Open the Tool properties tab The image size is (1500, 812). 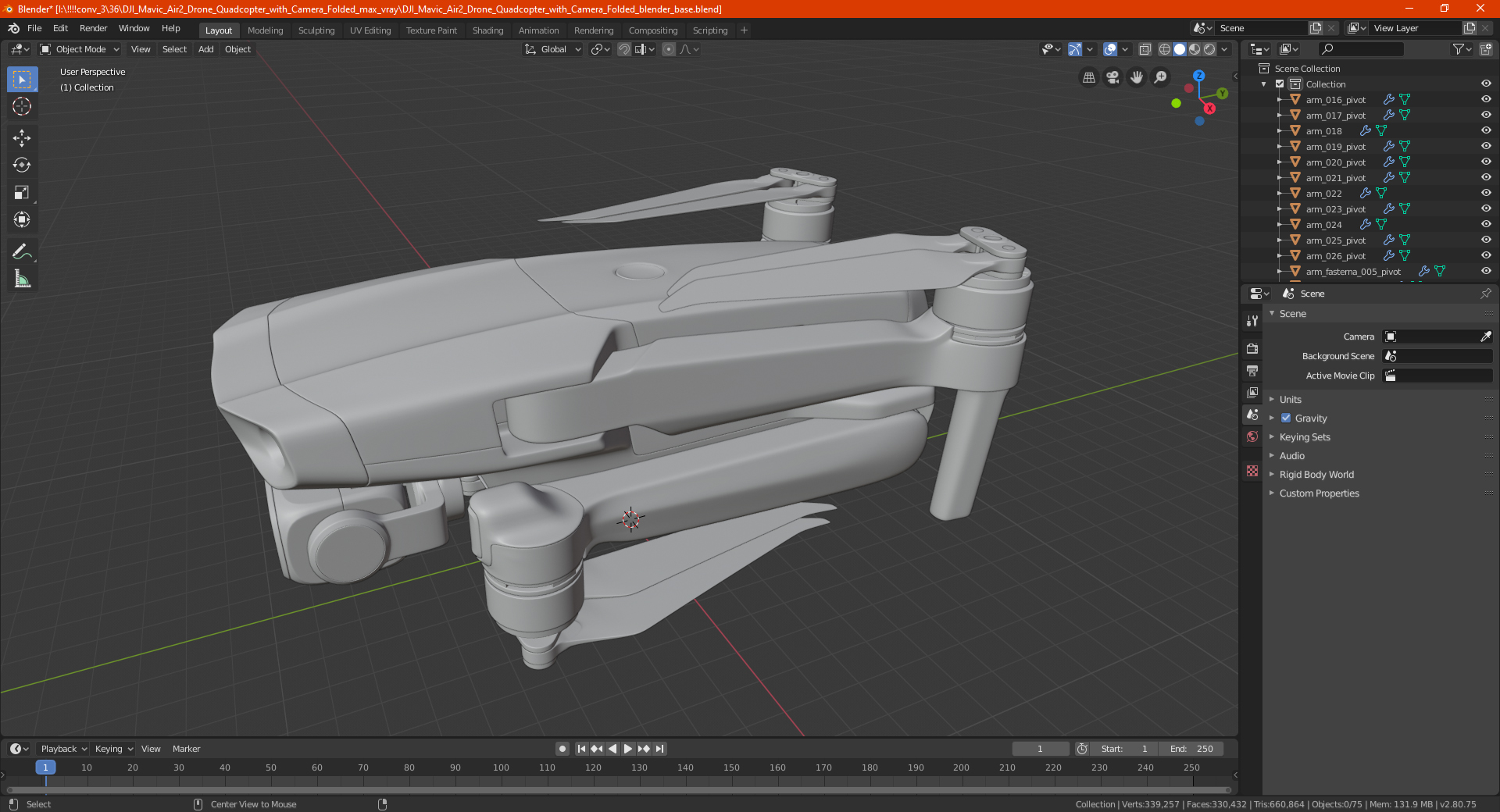[1252, 321]
